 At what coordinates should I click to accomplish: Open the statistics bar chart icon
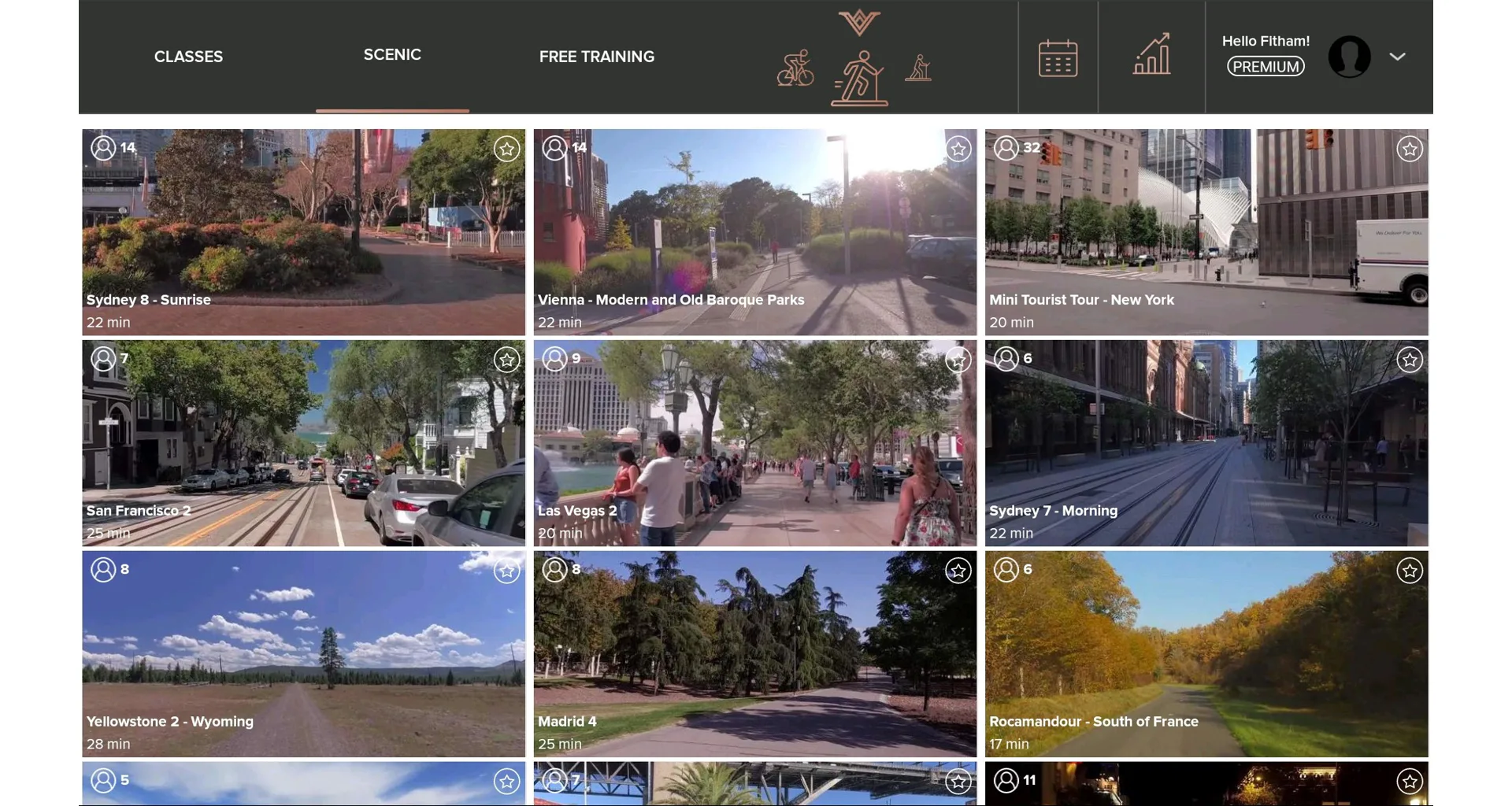point(1151,55)
